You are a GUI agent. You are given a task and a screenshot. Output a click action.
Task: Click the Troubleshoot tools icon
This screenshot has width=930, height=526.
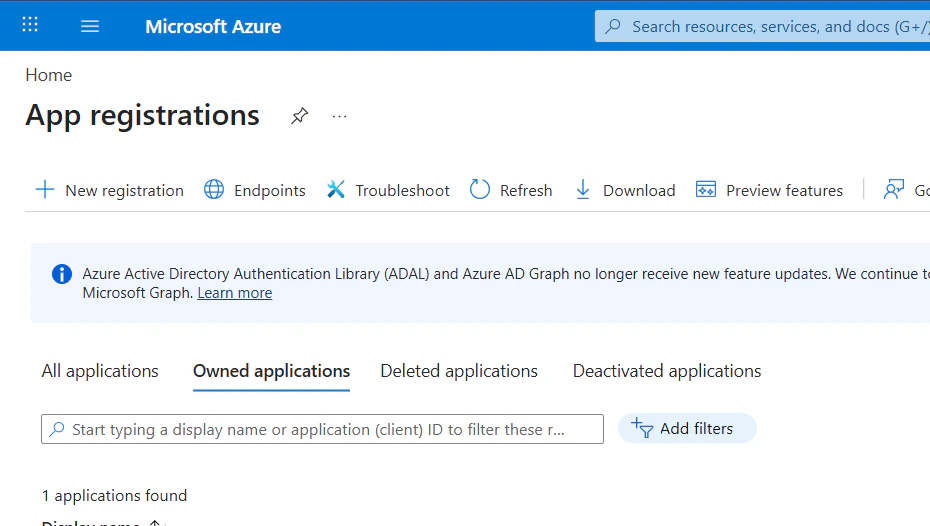point(336,190)
